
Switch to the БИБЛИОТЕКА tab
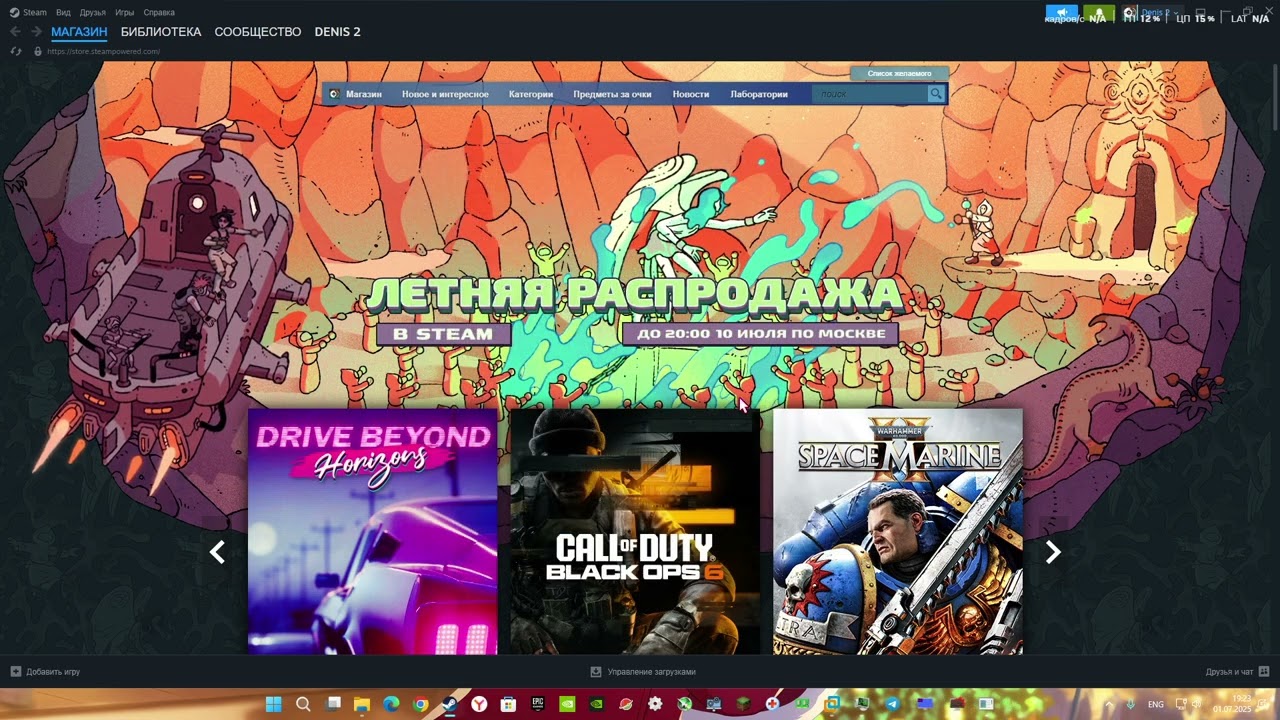click(x=161, y=32)
